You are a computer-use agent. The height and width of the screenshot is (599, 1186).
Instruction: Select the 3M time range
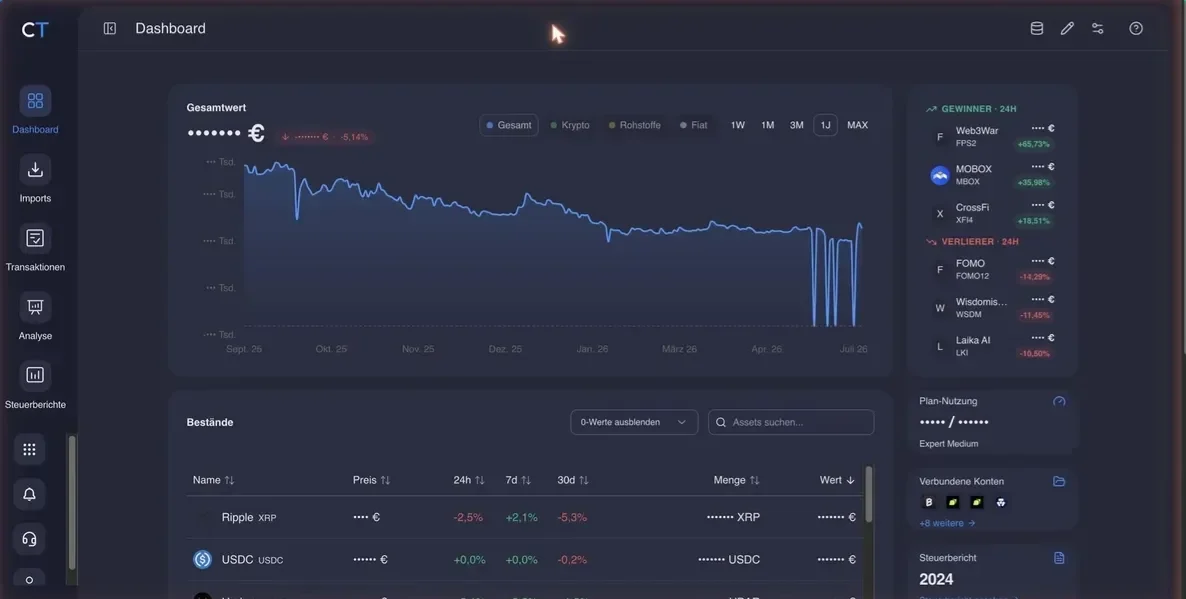796,125
